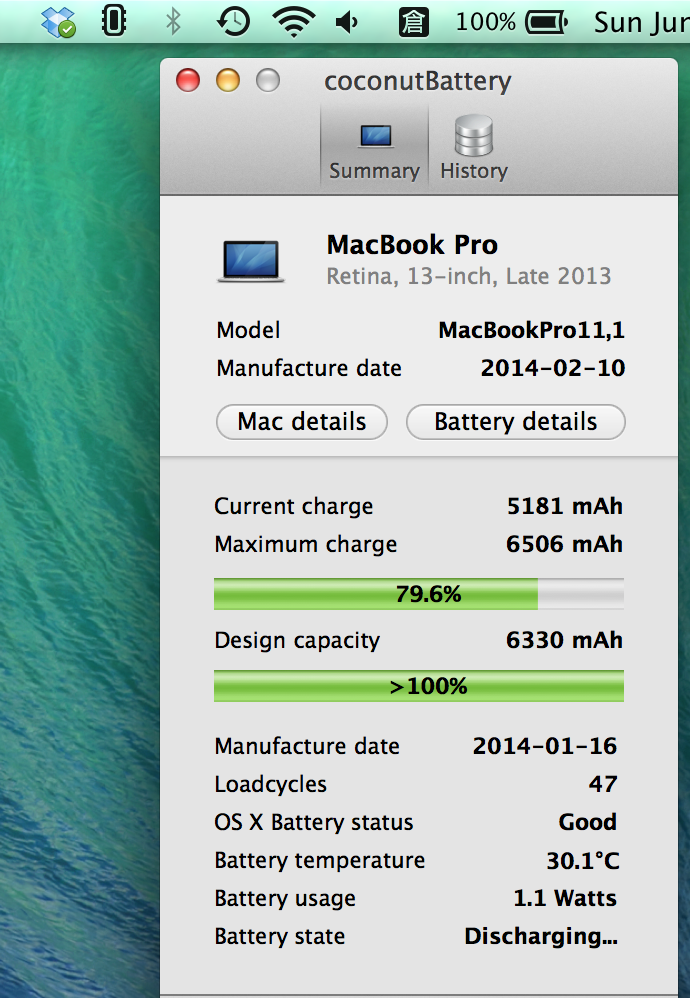Open Mac details
The height and width of the screenshot is (998, 690).
pyautogui.click(x=302, y=422)
